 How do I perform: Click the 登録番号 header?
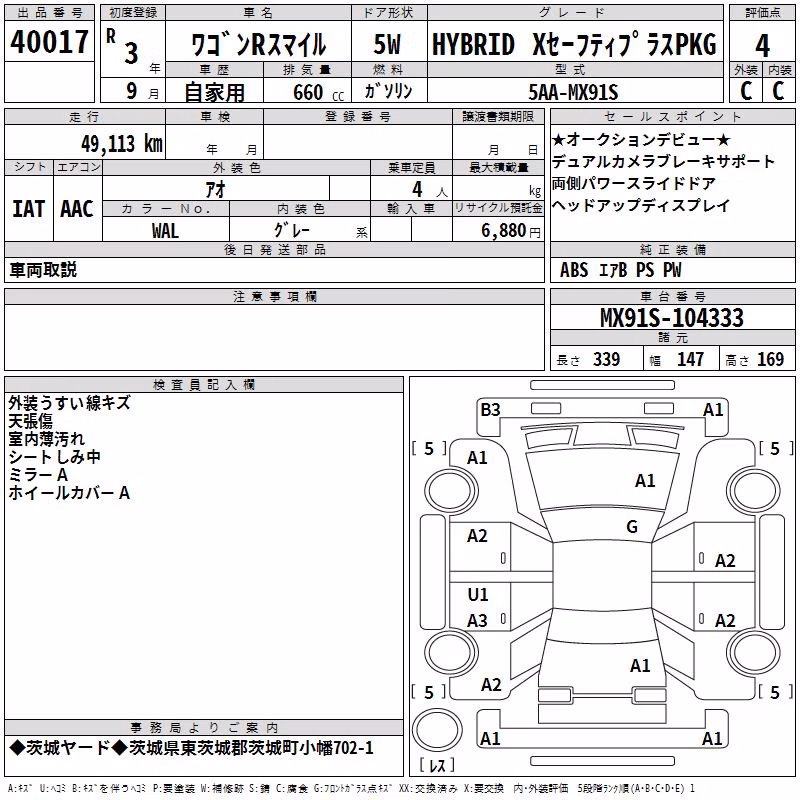pos(358,117)
